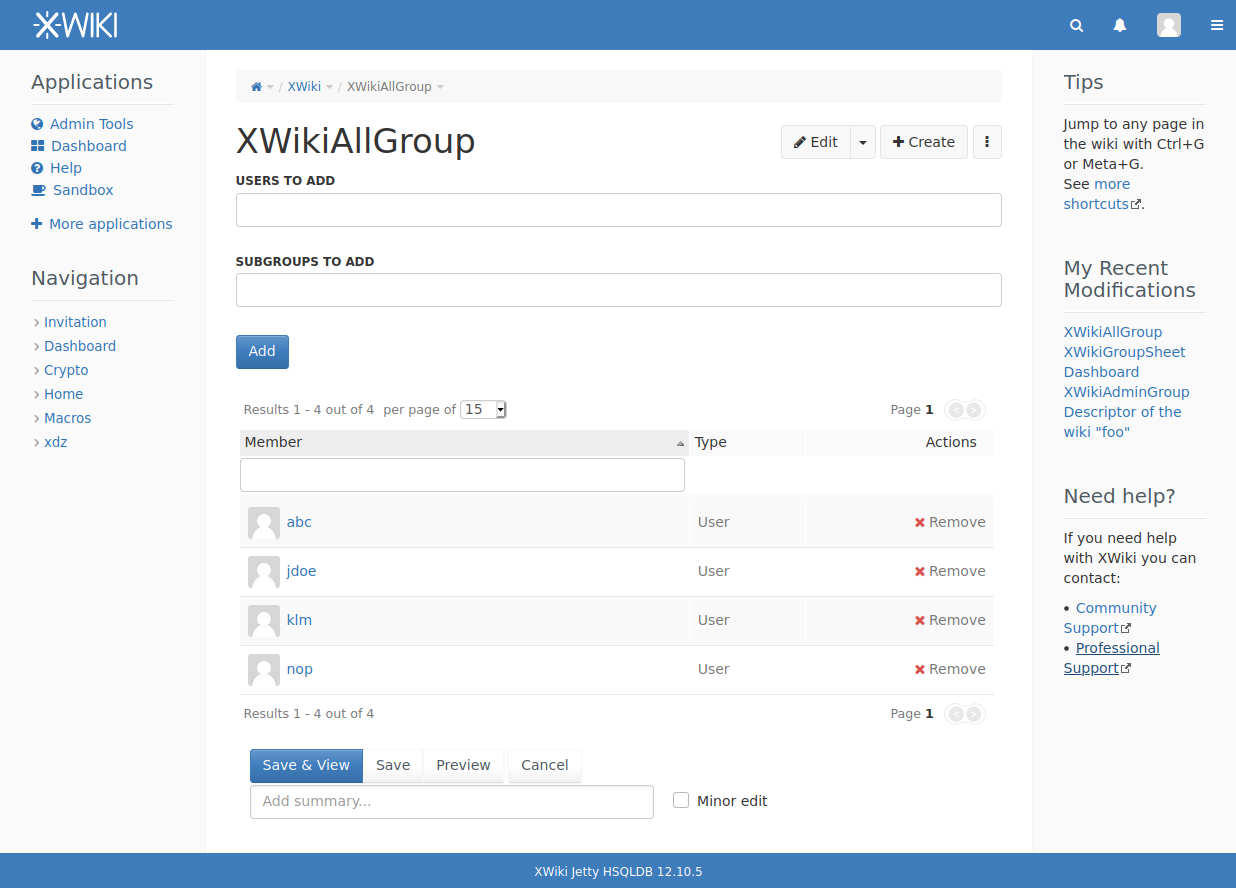Viewport: 1236px width, 888px height.
Task: Click Save & View
Action: pyautogui.click(x=306, y=765)
